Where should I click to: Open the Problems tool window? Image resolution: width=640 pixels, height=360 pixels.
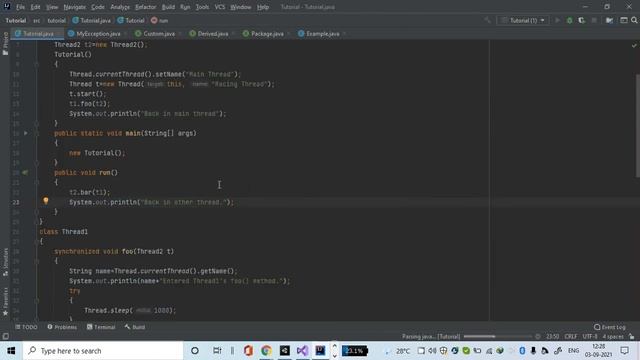click(62, 327)
